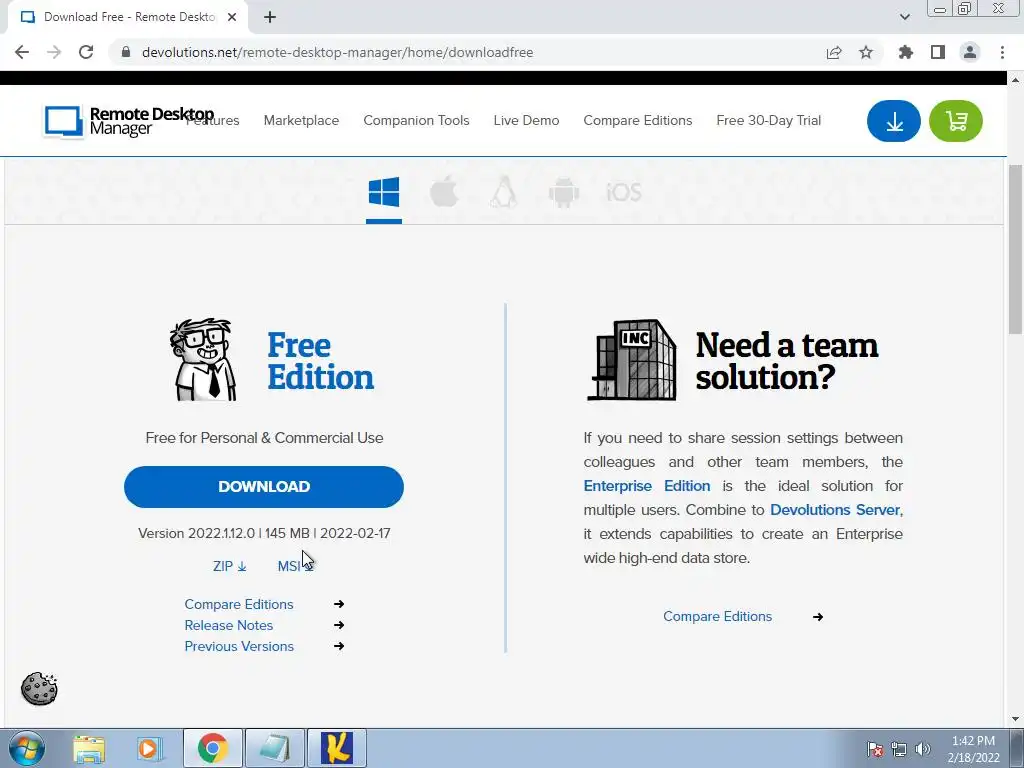Open the Live Demo menu item
The image size is (1024, 768).
pyautogui.click(x=526, y=120)
